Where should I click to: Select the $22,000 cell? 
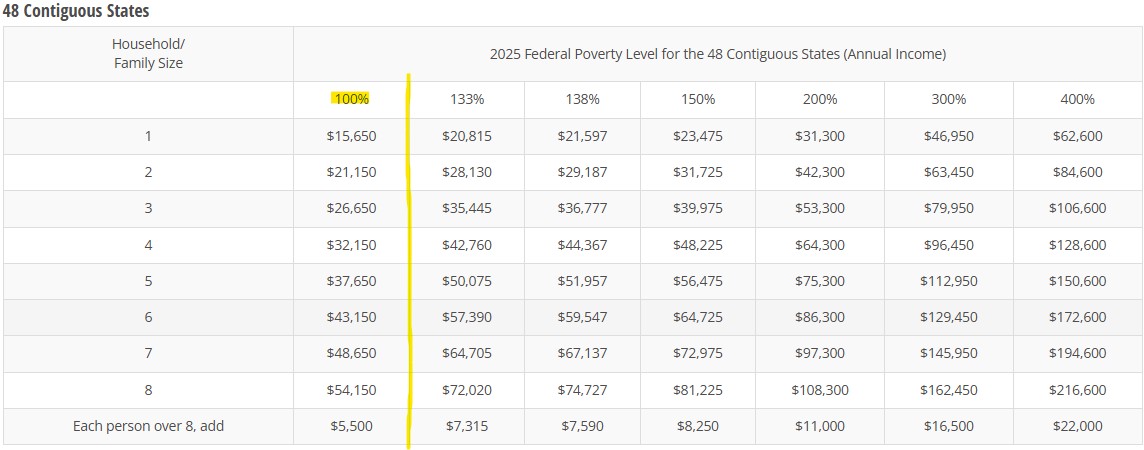[x=1077, y=426]
